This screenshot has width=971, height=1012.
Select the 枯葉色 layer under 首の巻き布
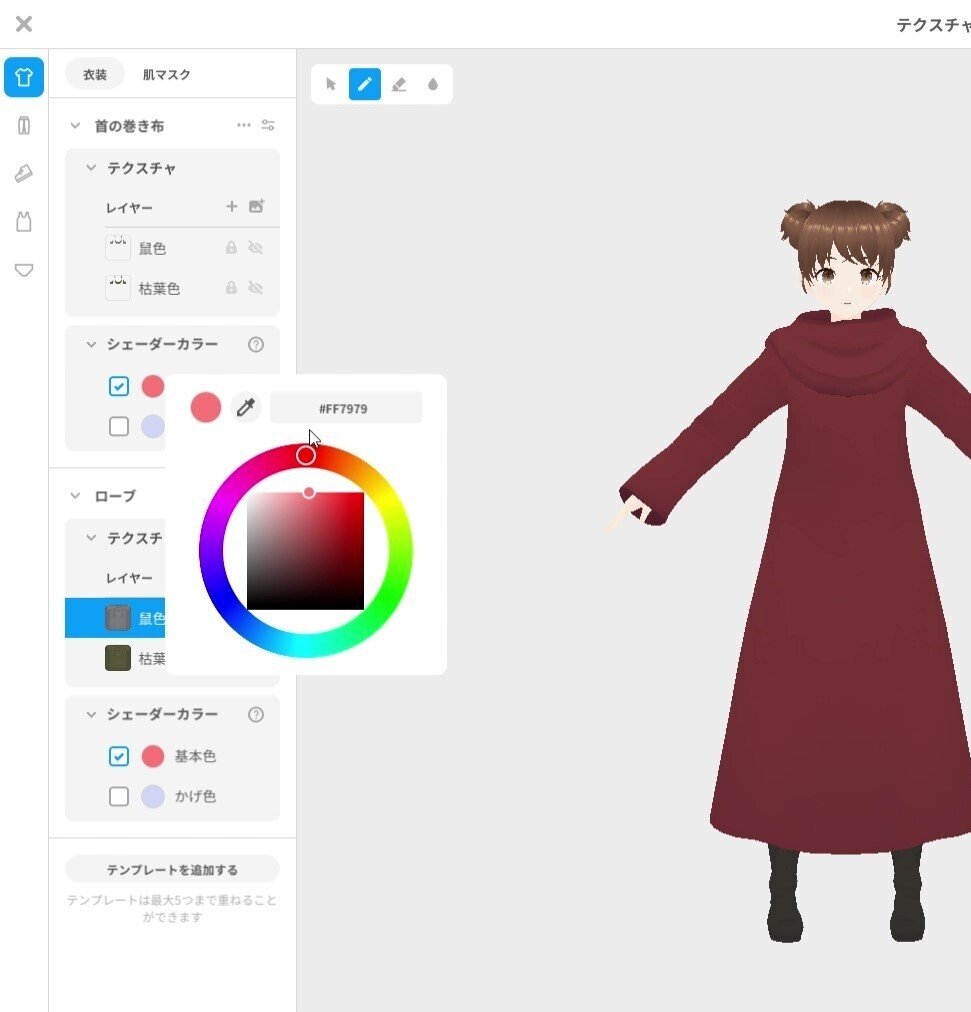click(x=172, y=288)
